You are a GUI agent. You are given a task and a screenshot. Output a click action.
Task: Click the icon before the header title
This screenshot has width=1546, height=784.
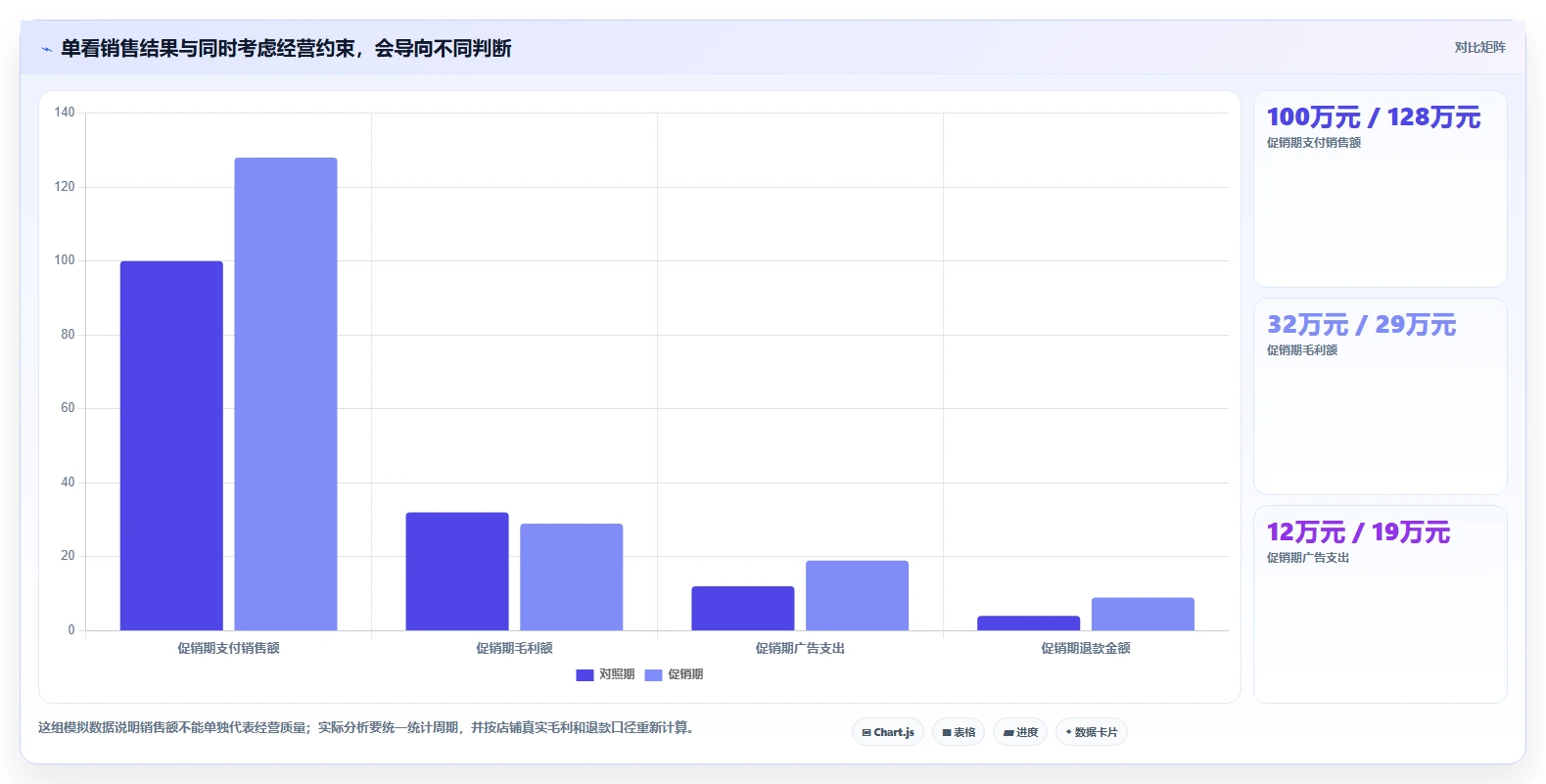tap(46, 49)
